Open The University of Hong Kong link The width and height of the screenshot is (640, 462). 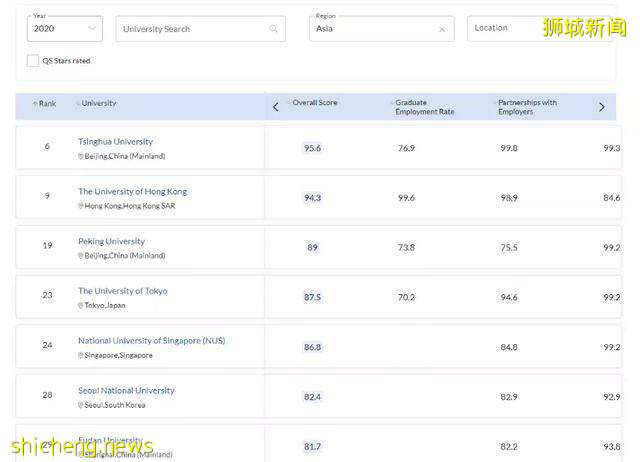[132, 192]
